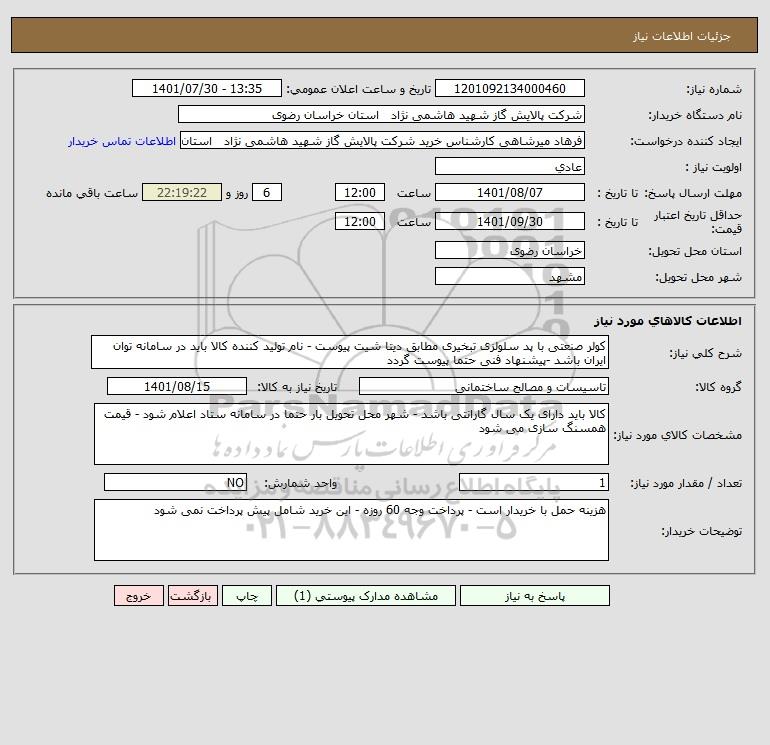Click the price validity date 1401/09/30
Viewport: 770px width, 745px height.
click(x=510, y=221)
